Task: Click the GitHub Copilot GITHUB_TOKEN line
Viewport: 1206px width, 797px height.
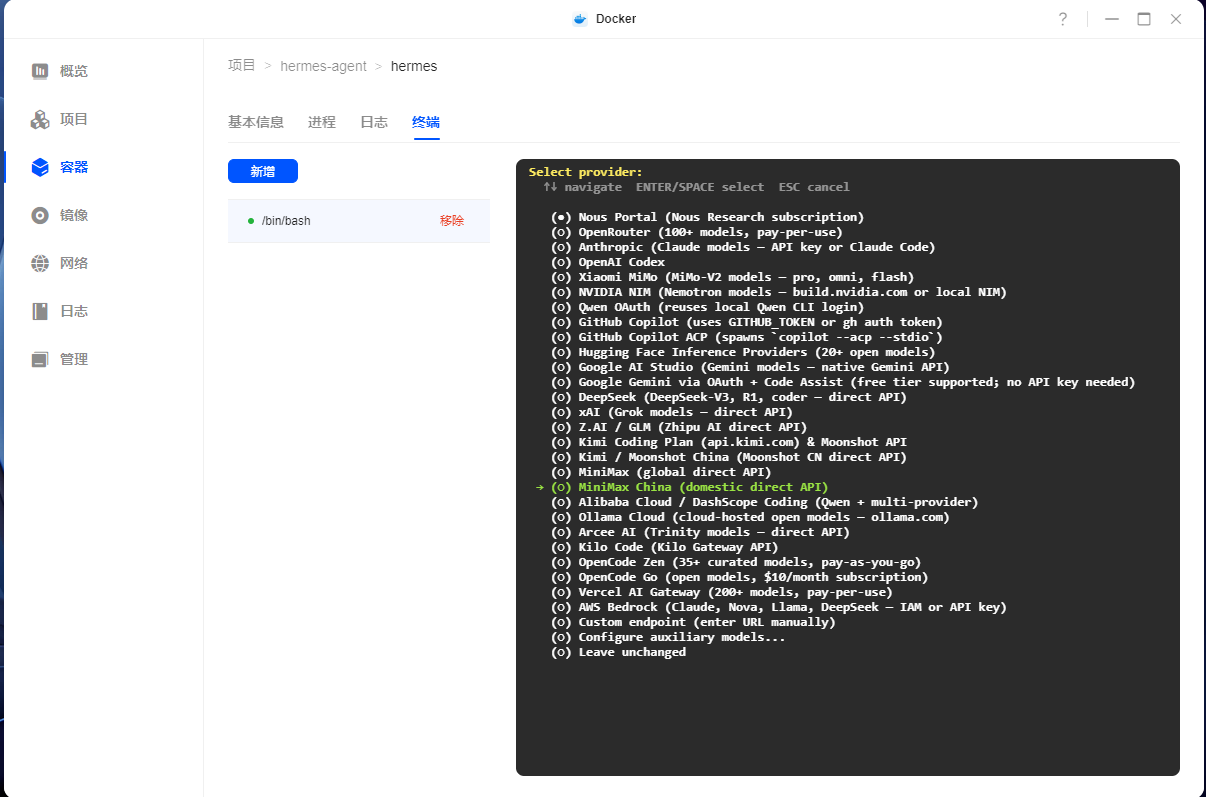Action: [747, 322]
